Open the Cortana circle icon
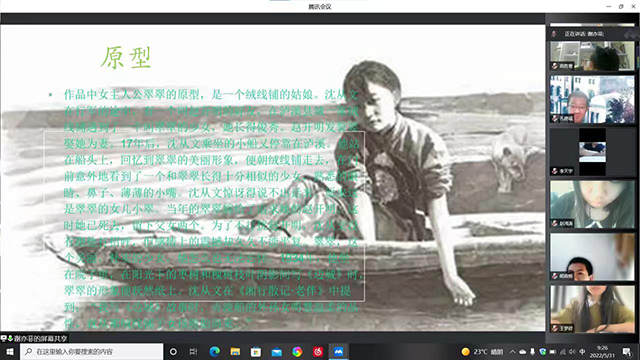The image size is (640, 360). click(x=173, y=351)
